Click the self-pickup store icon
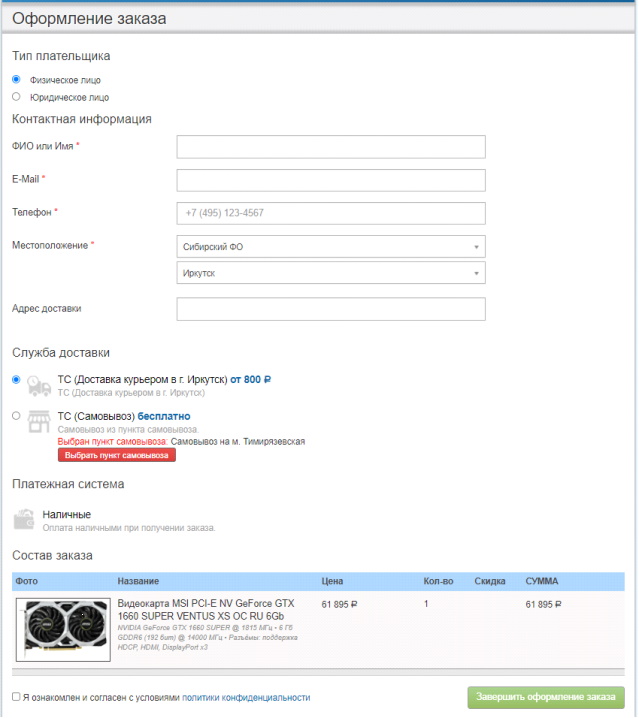The height and width of the screenshot is (718, 639). tap(38, 421)
